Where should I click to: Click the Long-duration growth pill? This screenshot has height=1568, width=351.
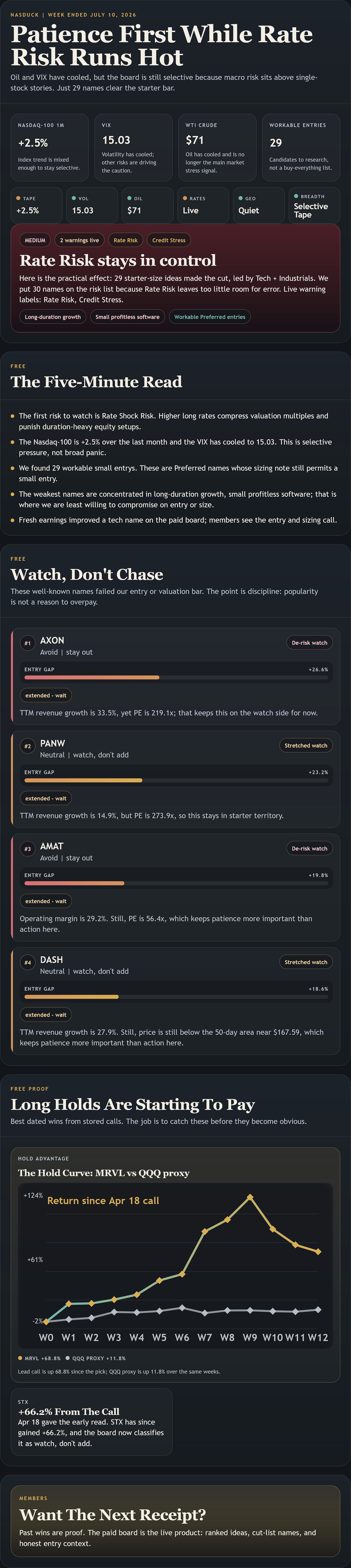pyautogui.click(x=53, y=317)
